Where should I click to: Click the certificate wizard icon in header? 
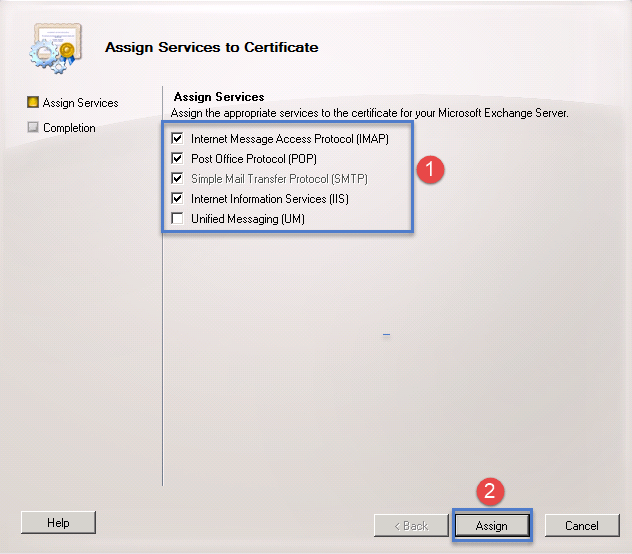point(56,48)
